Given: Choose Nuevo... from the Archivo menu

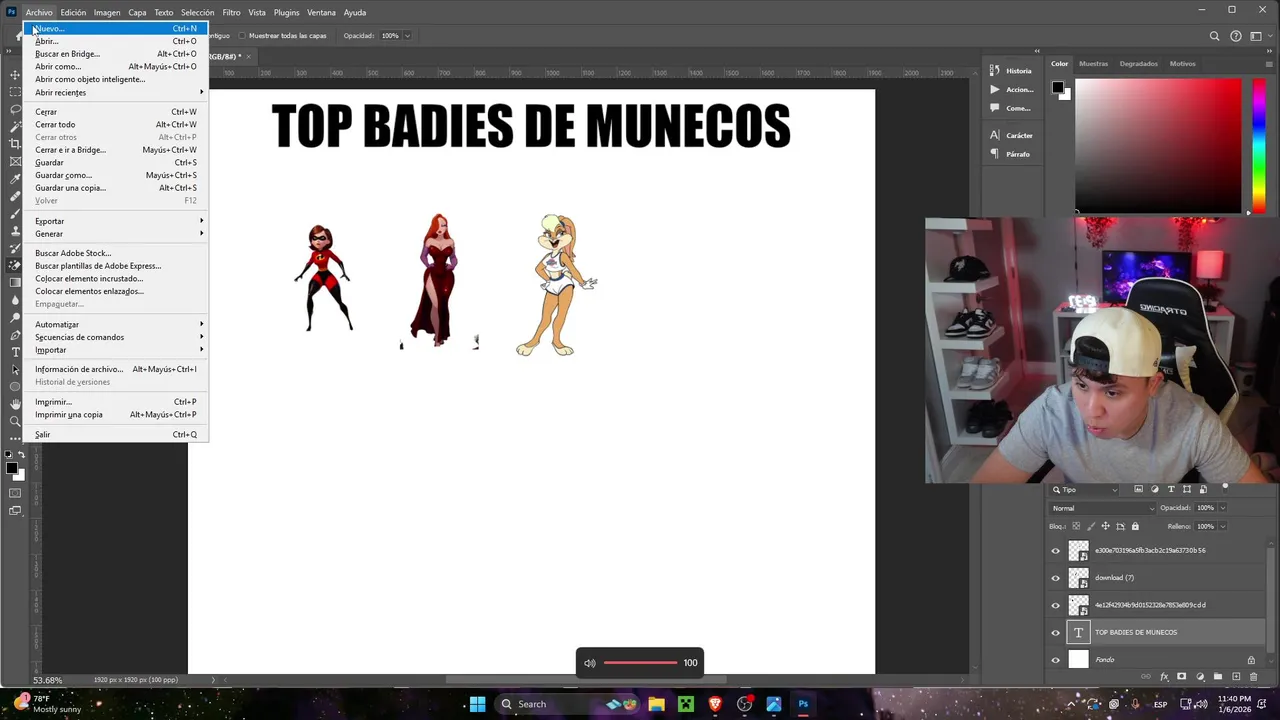Looking at the screenshot, I should 116,29.
